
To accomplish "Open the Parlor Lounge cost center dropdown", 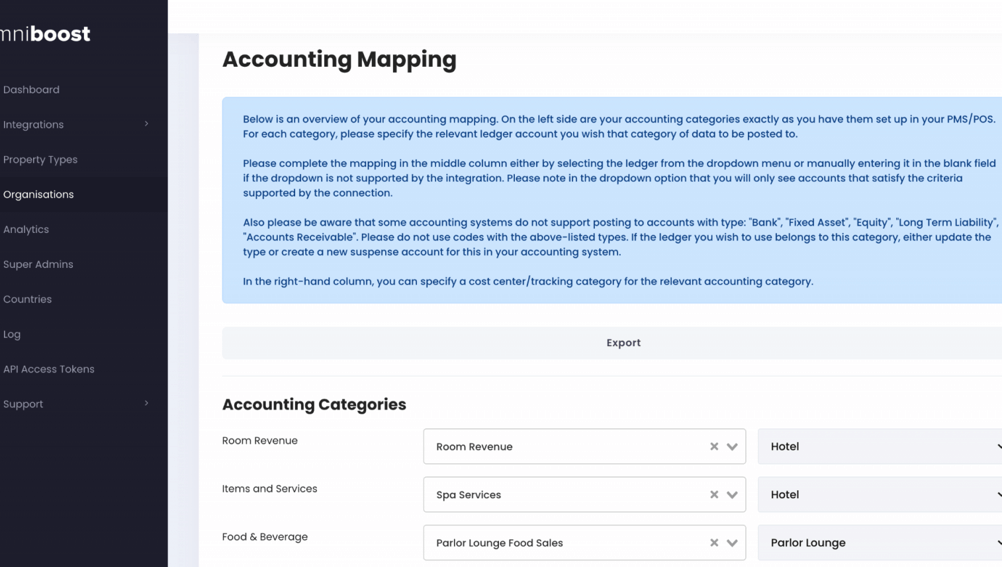I will tap(880, 543).
